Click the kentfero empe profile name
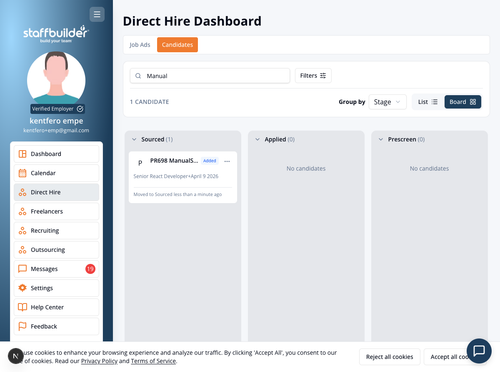 [x=56, y=121]
